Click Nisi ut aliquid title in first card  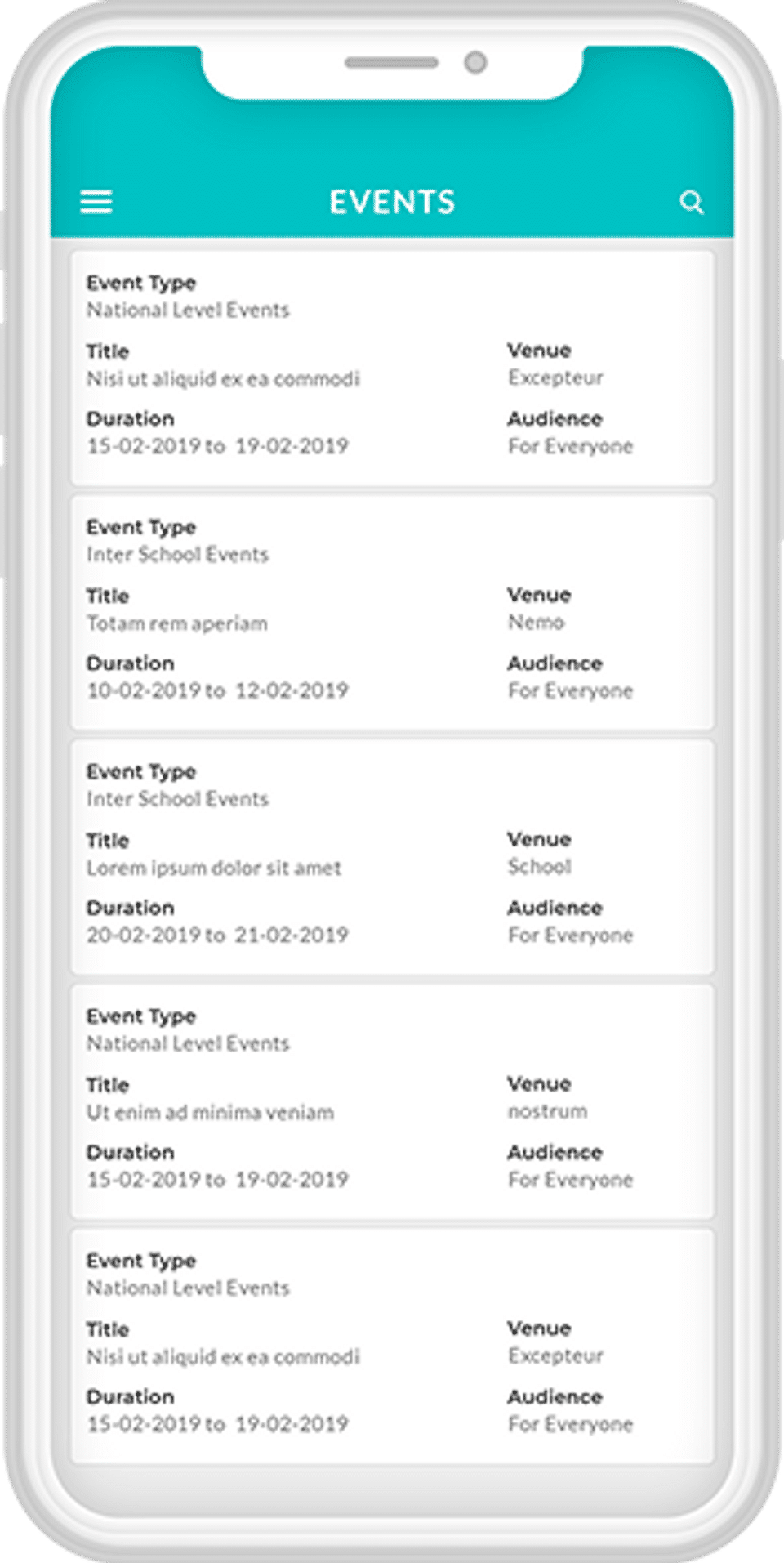[223, 379]
